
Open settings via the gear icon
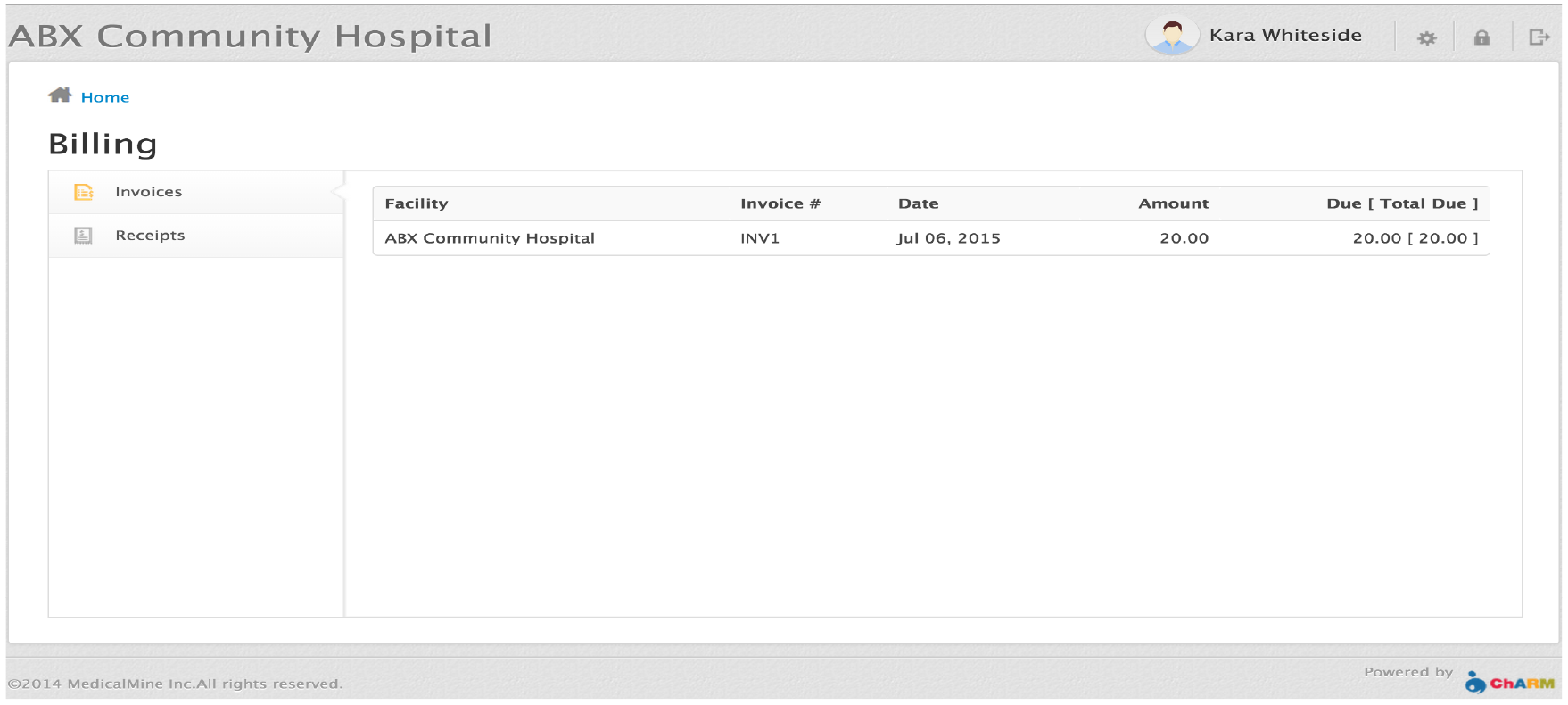1426,38
